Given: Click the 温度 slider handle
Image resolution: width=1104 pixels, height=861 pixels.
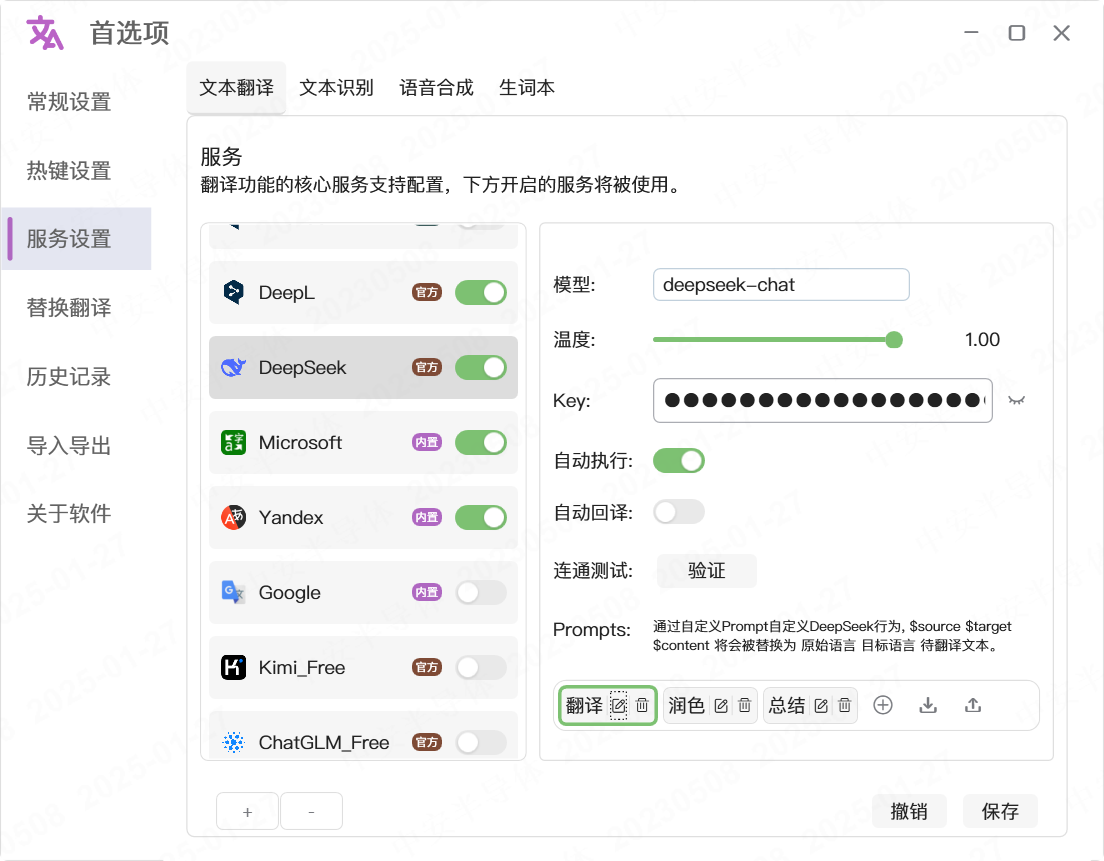Looking at the screenshot, I should [x=894, y=340].
